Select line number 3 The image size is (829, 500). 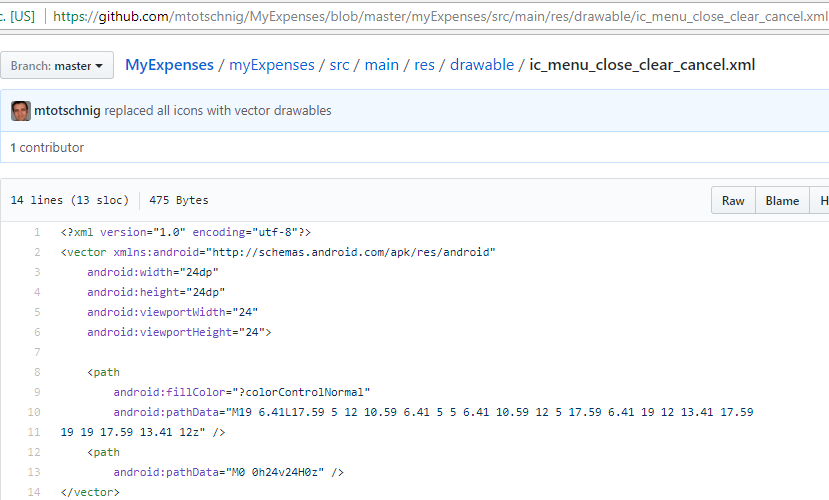(37, 272)
